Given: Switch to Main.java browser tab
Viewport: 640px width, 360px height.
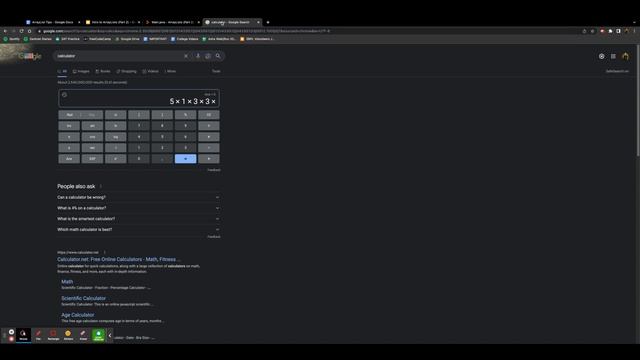Looking at the screenshot, I should [x=172, y=22].
